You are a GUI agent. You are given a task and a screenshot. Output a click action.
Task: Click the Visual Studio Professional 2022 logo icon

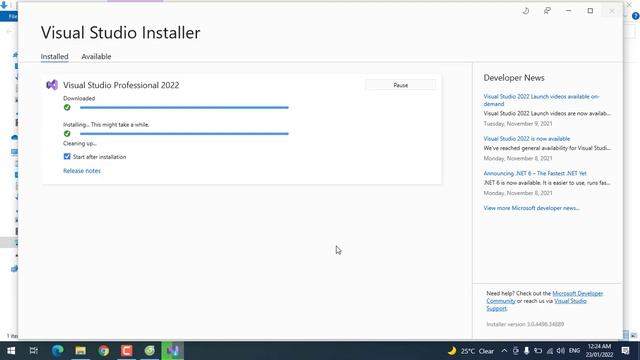[52, 85]
